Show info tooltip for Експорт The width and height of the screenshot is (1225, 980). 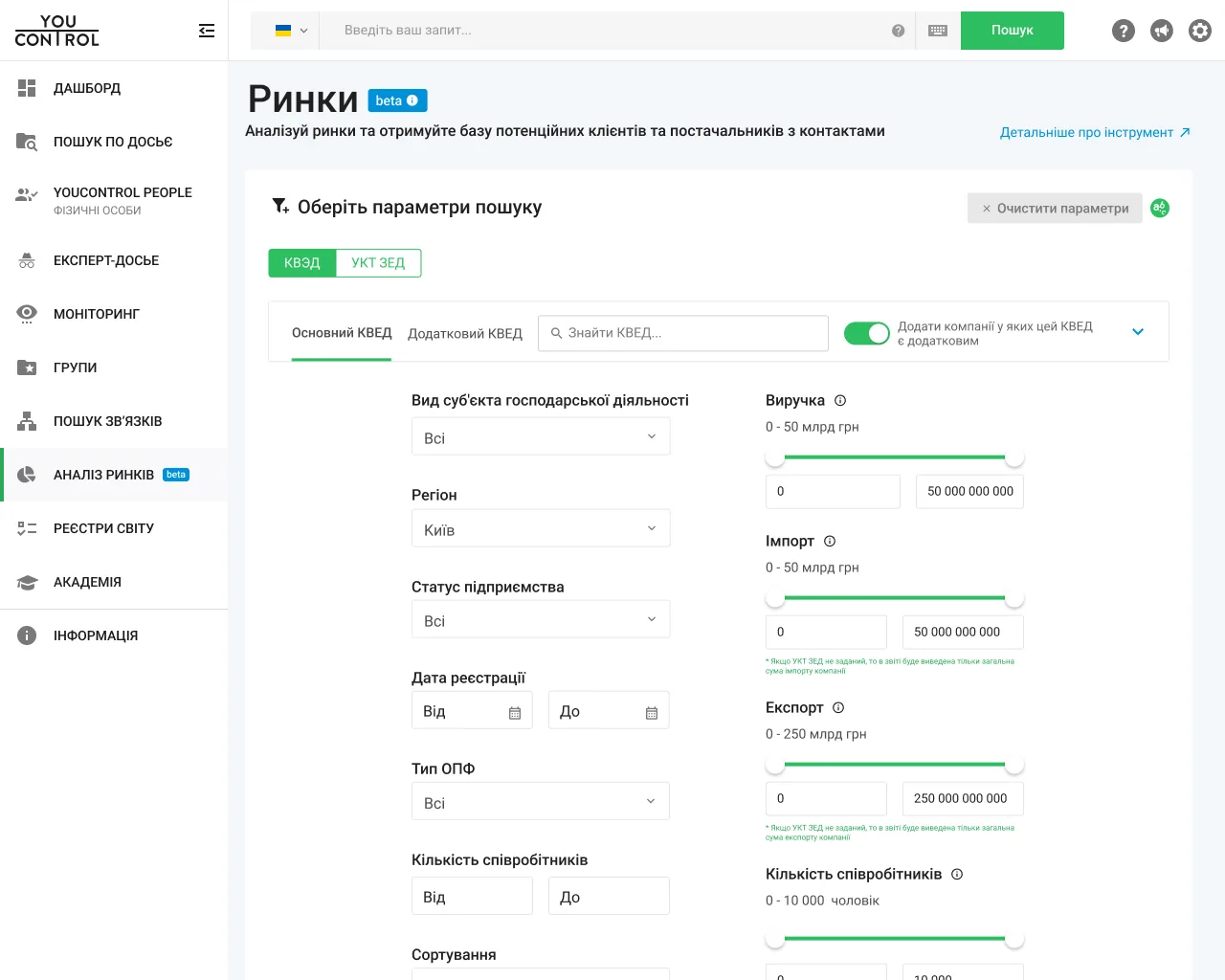click(x=838, y=708)
